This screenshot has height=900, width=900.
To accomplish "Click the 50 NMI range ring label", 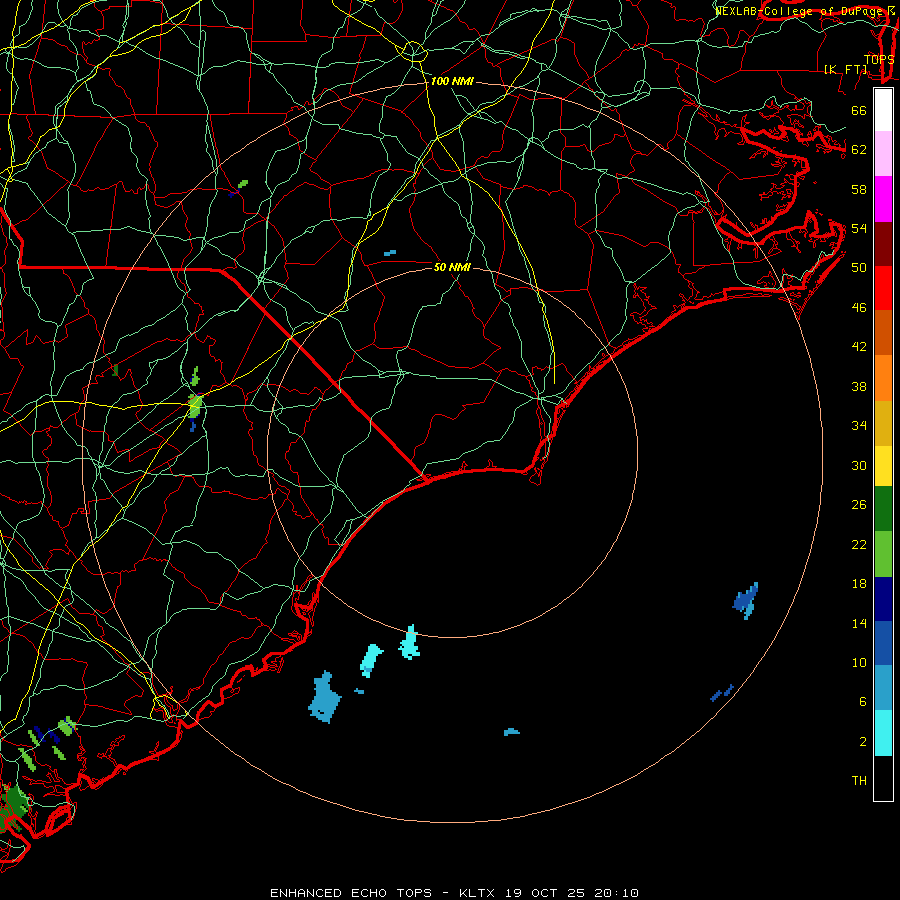I will 452,267.
